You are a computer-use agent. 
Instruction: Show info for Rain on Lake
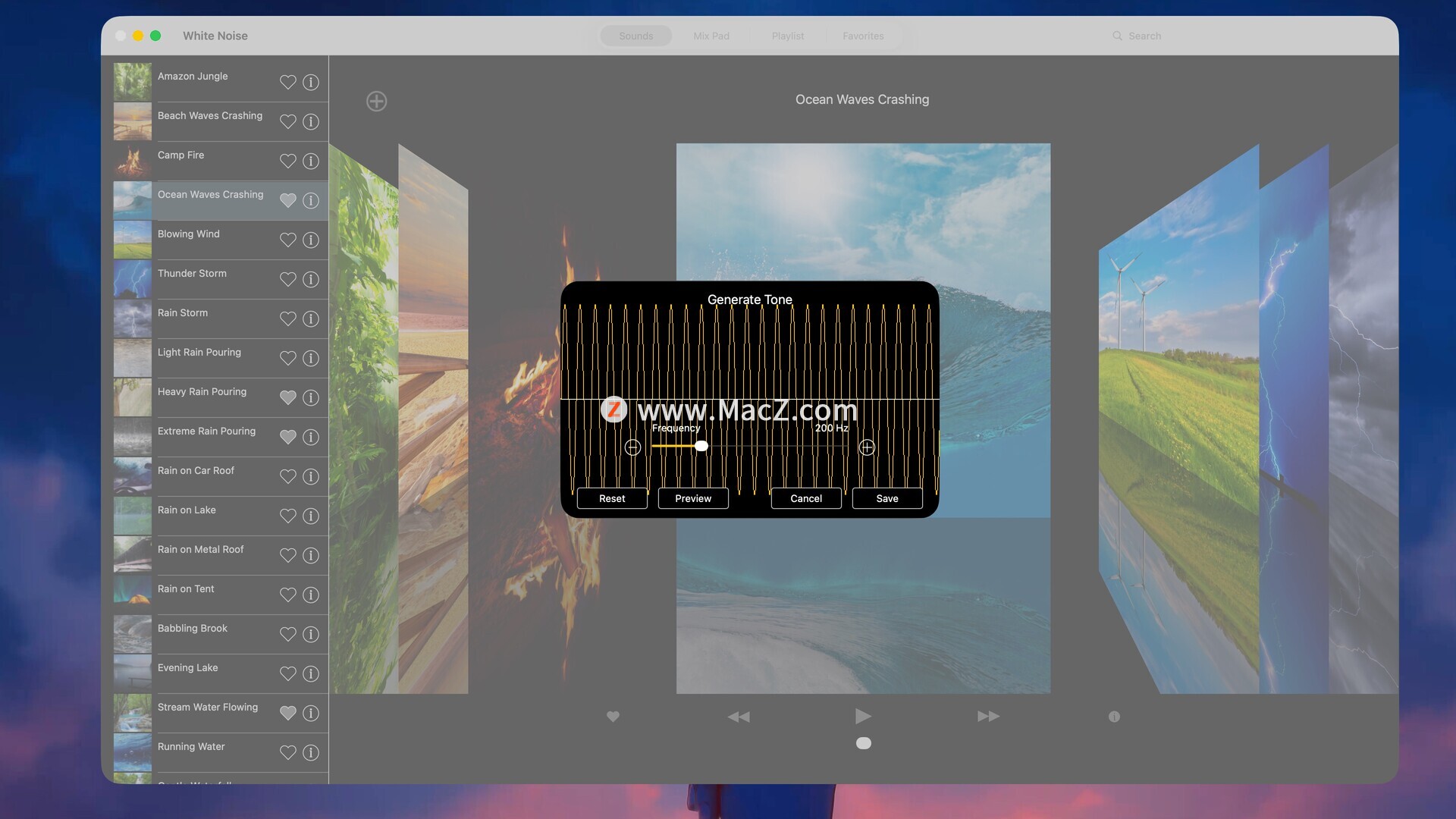tap(311, 516)
